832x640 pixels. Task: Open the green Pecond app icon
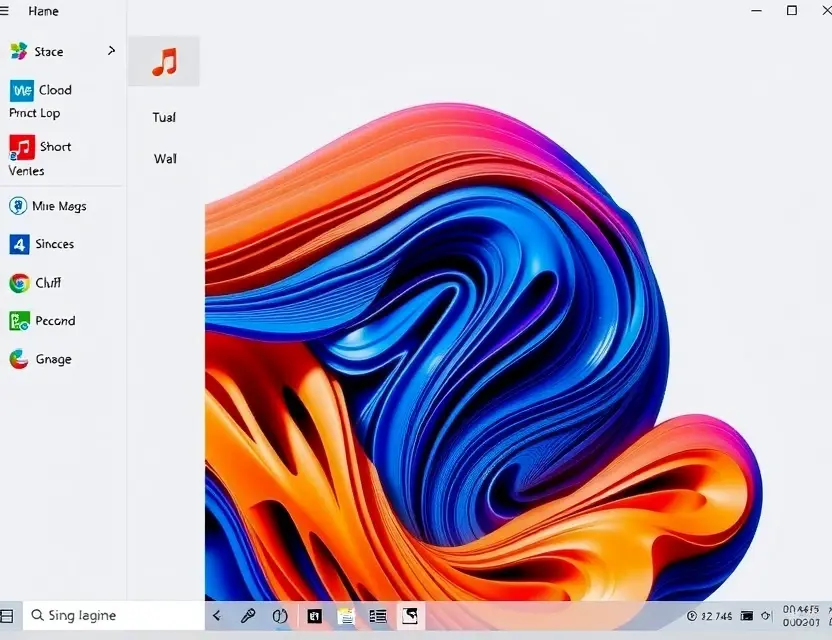[20, 321]
